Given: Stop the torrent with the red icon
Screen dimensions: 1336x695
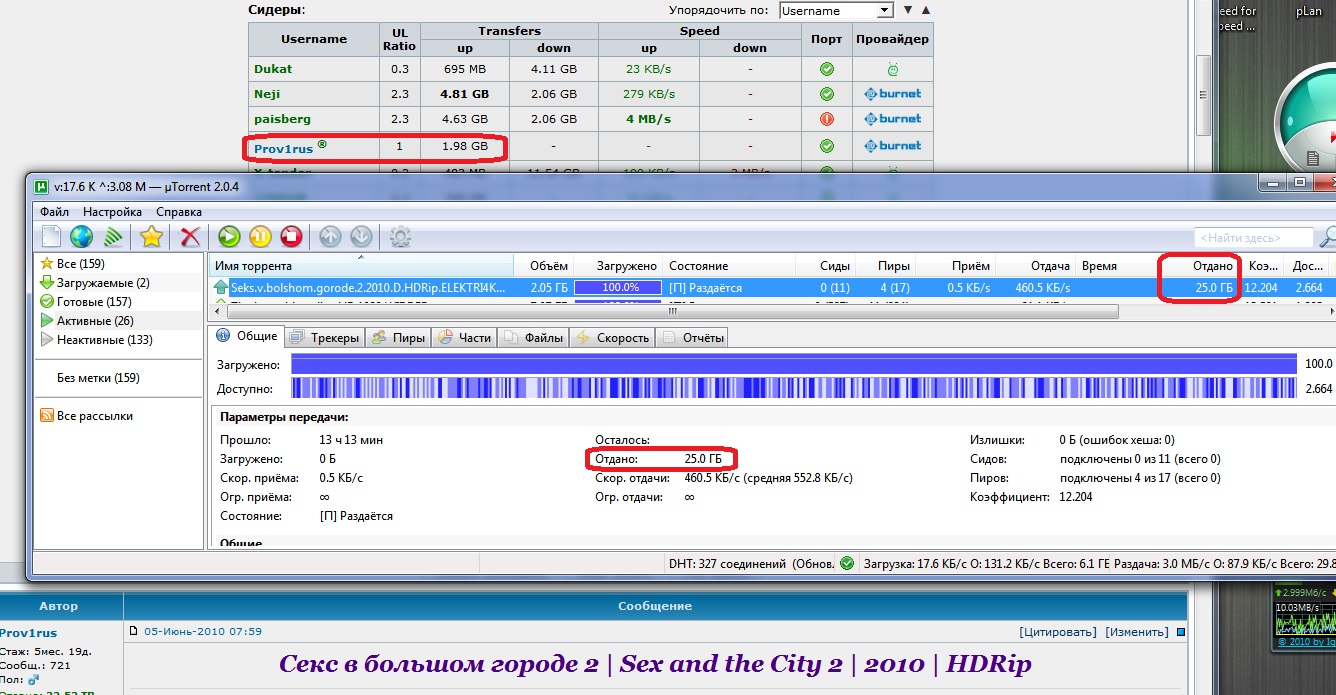Looking at the screenshot, I should tap(291, 237).
